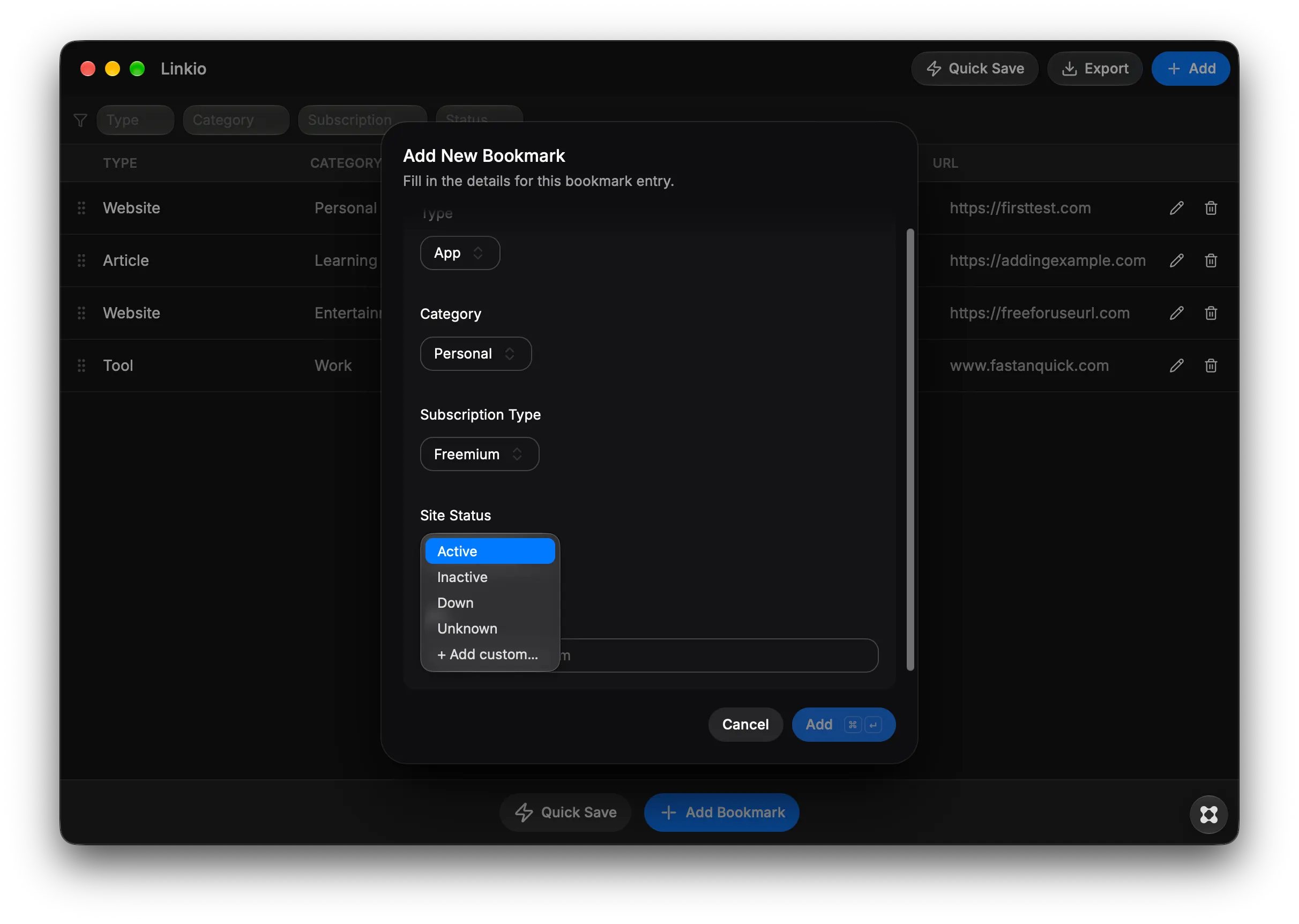
Task: Select Unknown in Site Status list
Action: [490, 629]
